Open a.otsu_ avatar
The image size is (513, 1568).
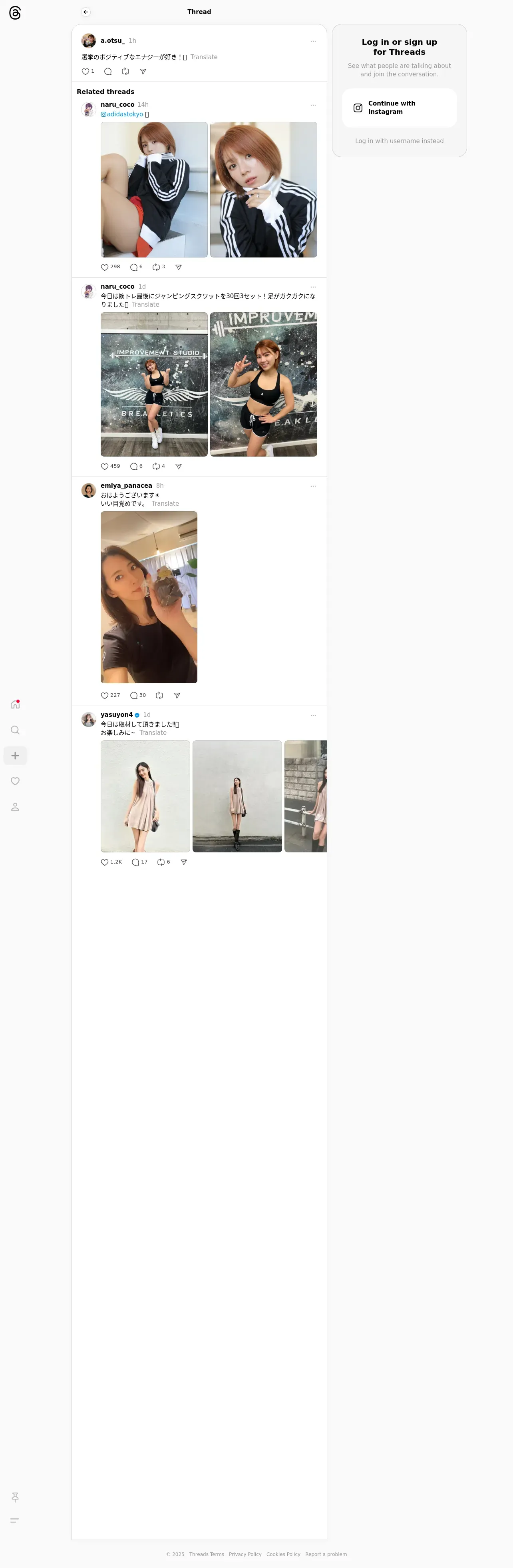pyautogui.click(x=89, y=41)
